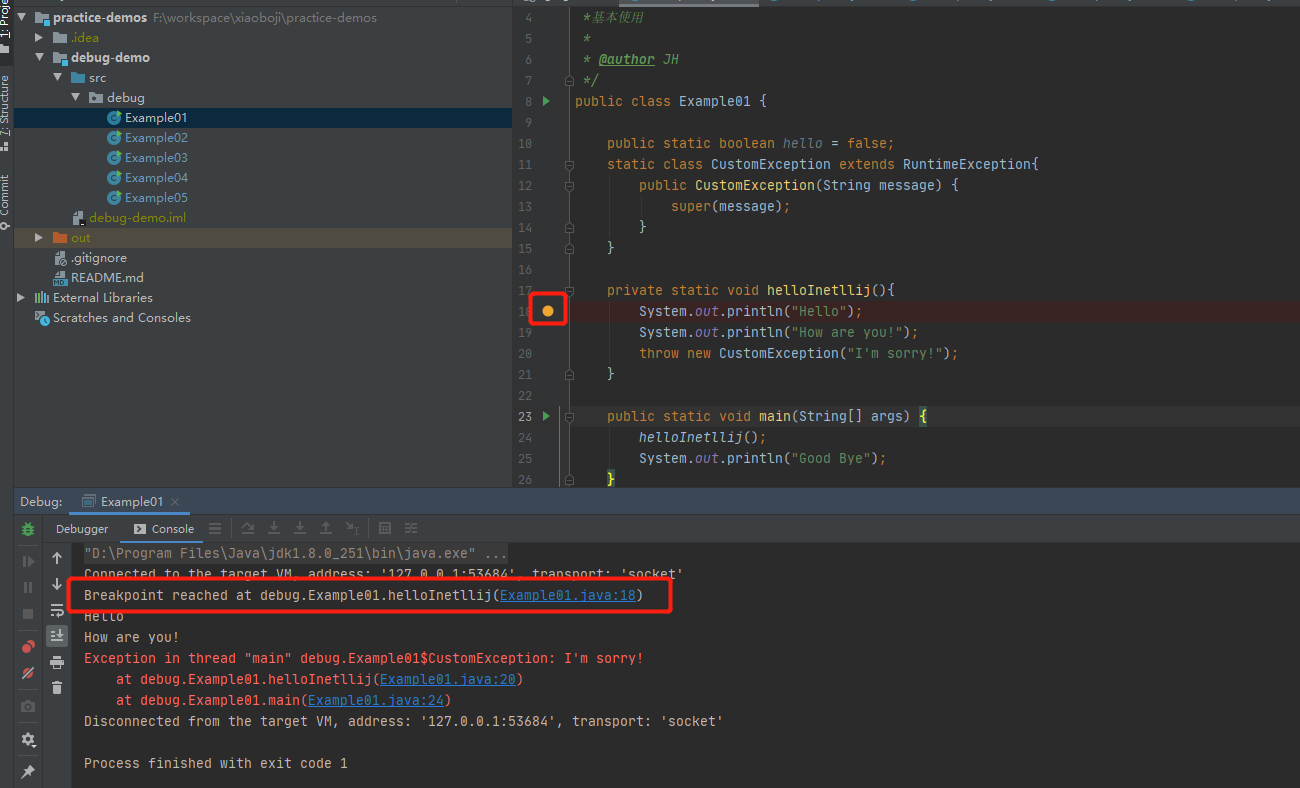Expand the External Libraries node
The image size is (1300, 788).
20,297
